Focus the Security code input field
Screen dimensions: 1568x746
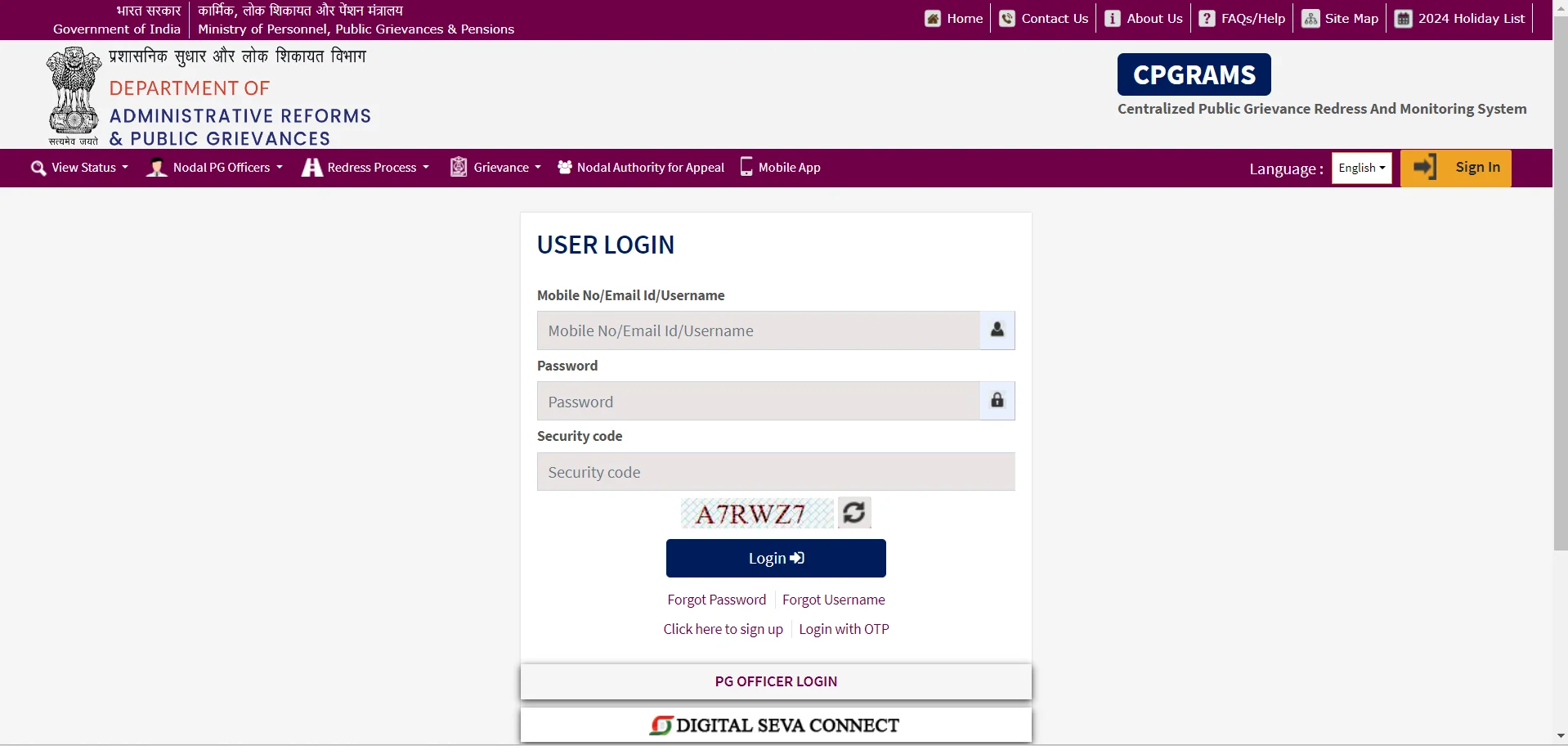click(776, 472)
